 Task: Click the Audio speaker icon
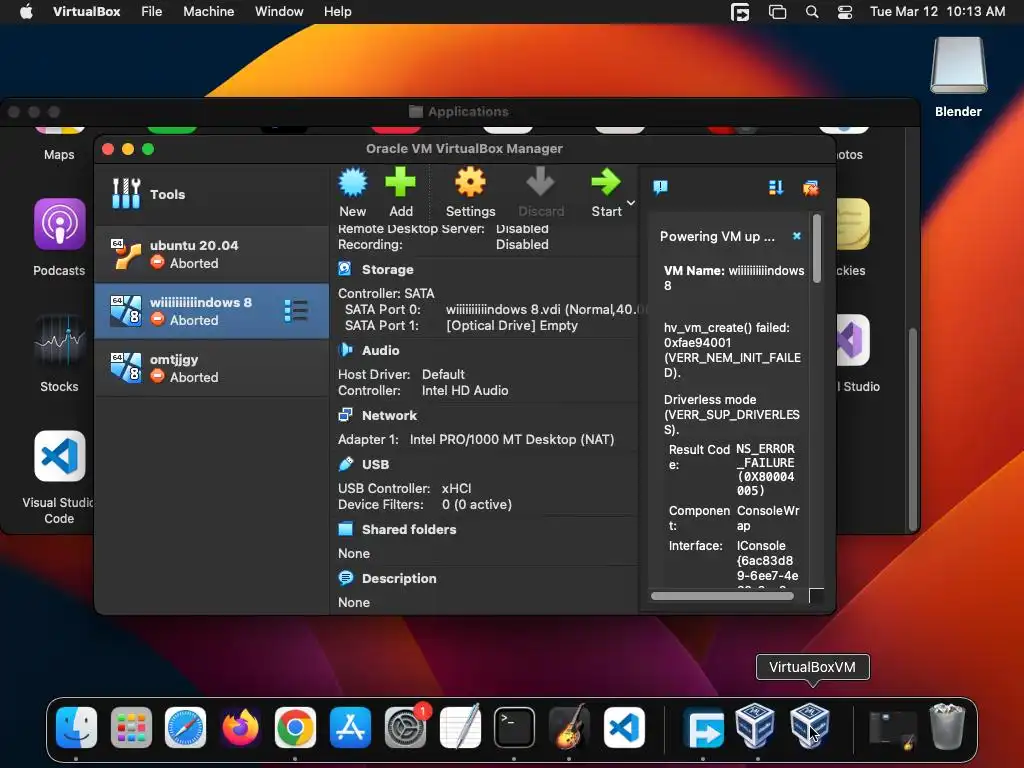345,350
